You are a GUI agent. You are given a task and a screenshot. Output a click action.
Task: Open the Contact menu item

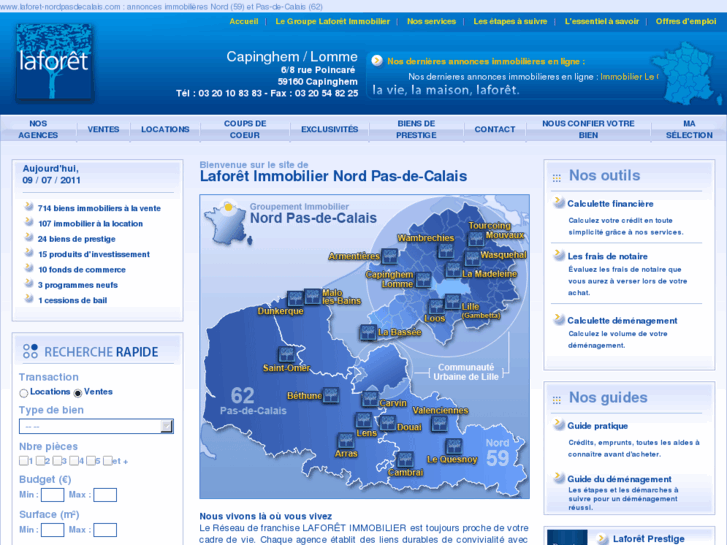coord(495,129)
